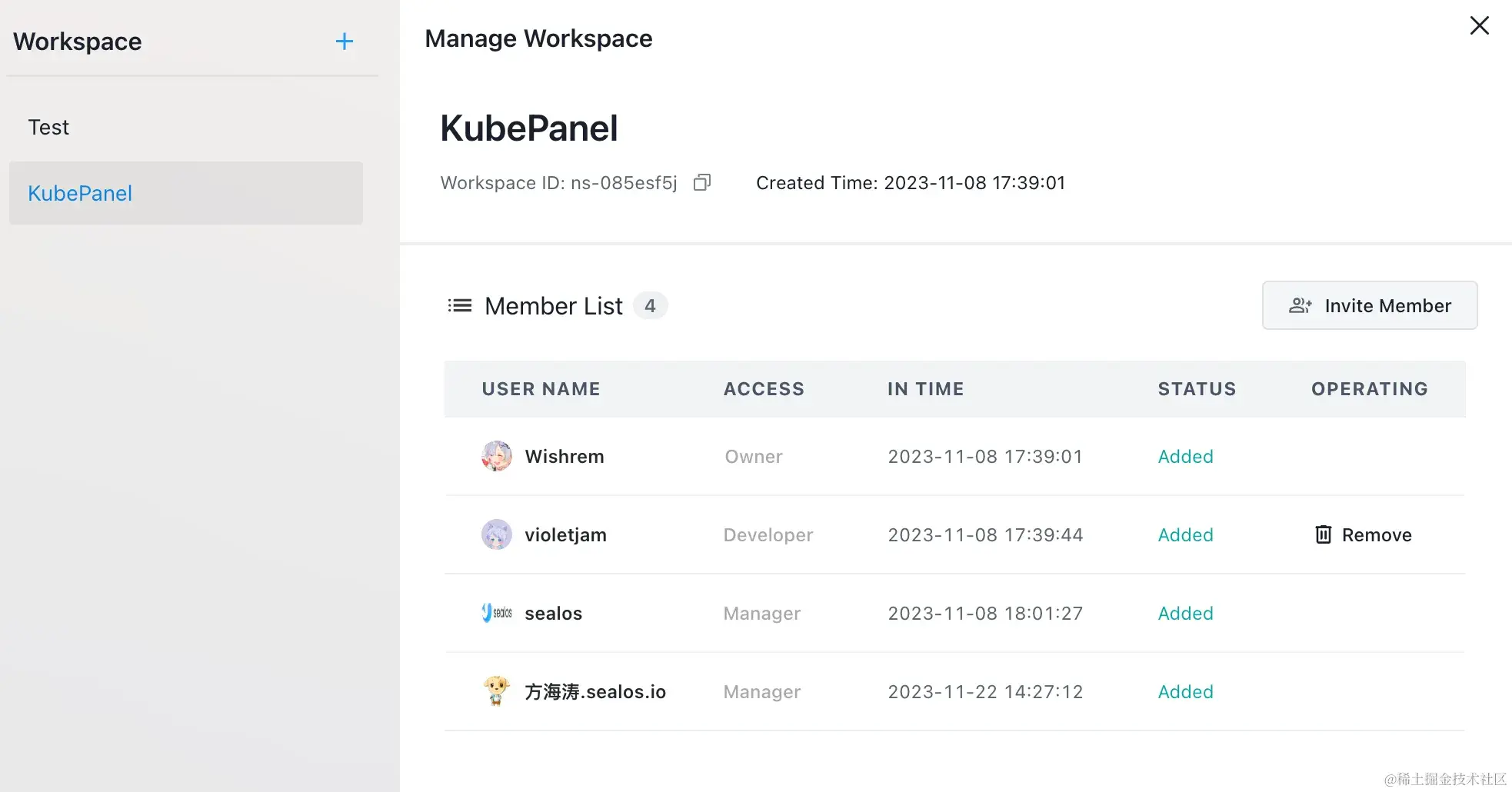Open violetjam's Developer access dropdown

point(768,534)
